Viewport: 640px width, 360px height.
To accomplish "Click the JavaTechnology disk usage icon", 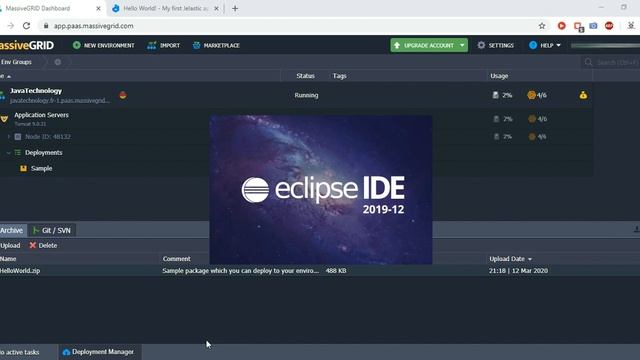I will (496, 95).
